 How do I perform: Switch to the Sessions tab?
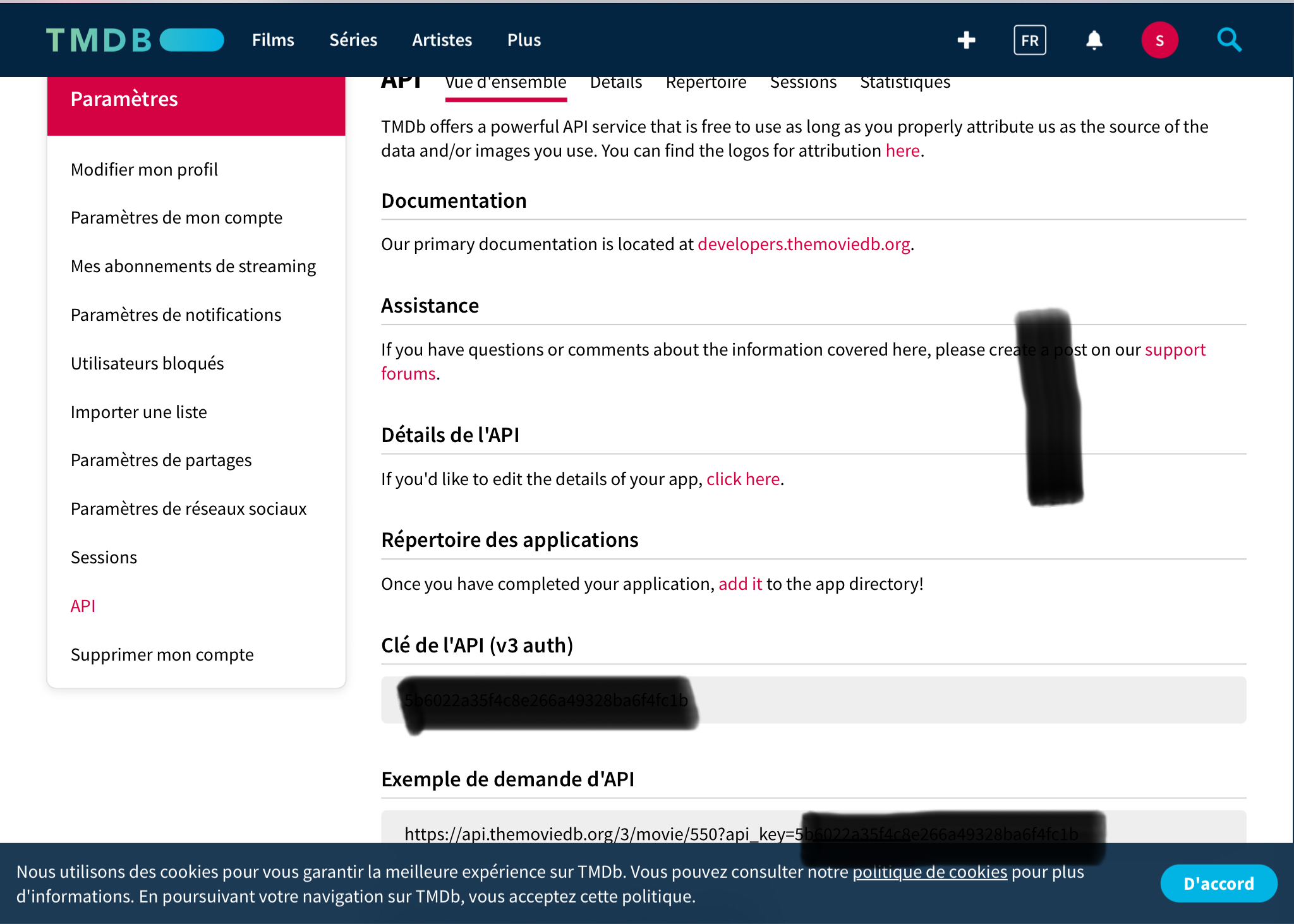coord(802,83)
